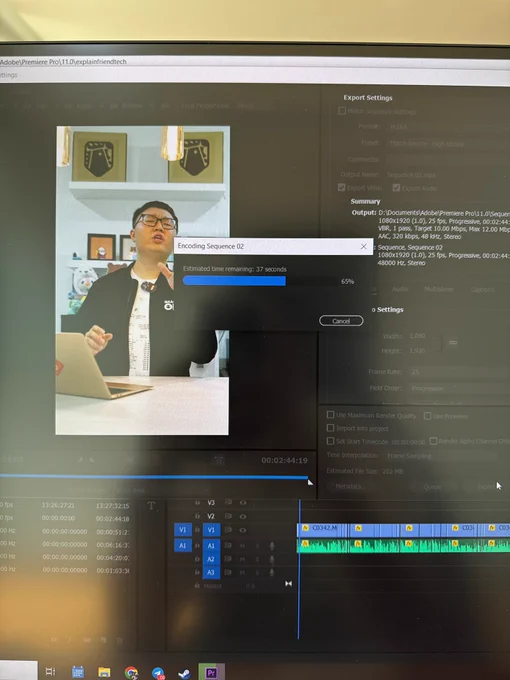This screenshot has height=680, width=510.
Task: Open Time Interpolation Frame Sampling dropdown
Action: [x=440, y=456]
